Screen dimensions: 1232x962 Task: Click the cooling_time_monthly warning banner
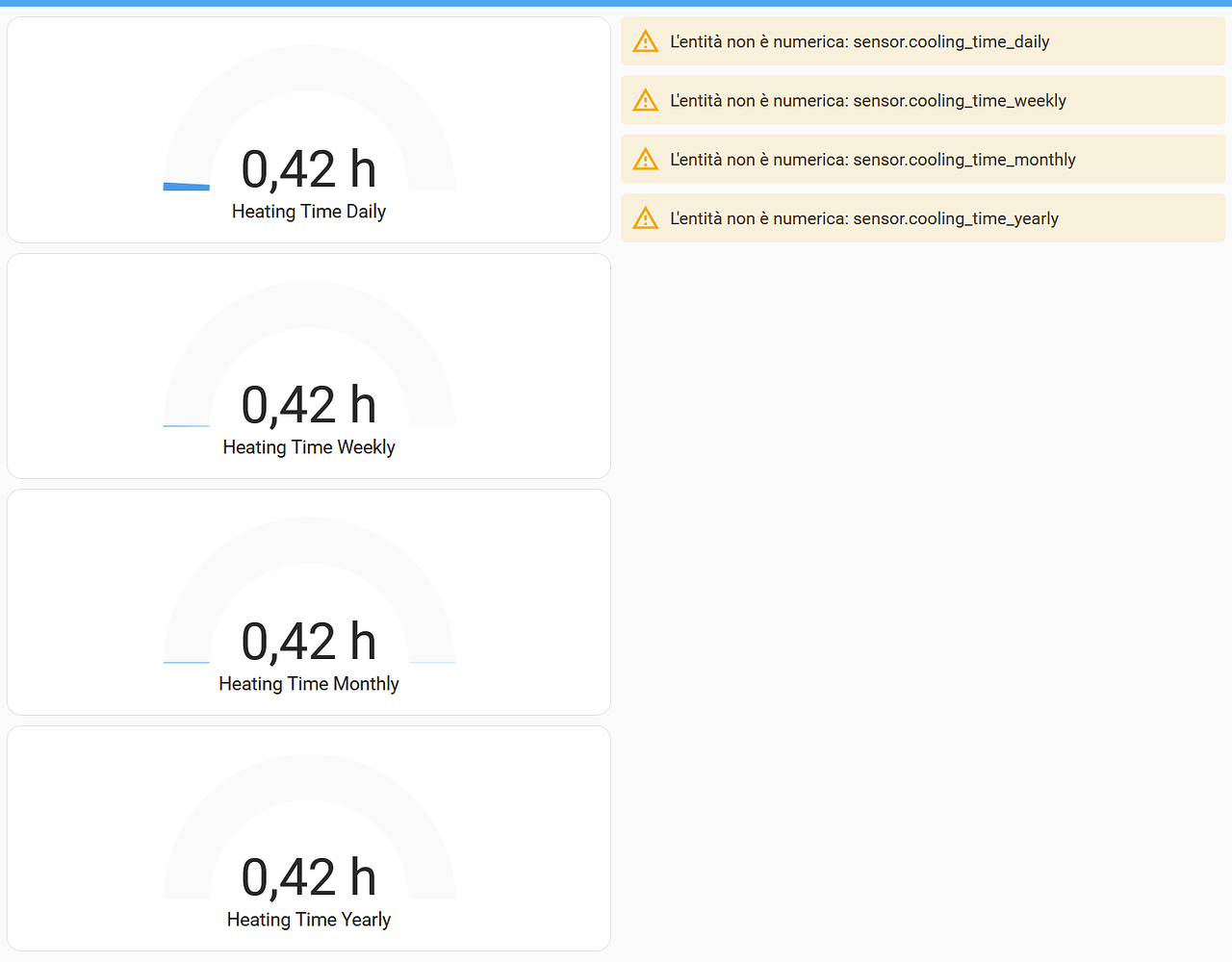pos(871,159)
